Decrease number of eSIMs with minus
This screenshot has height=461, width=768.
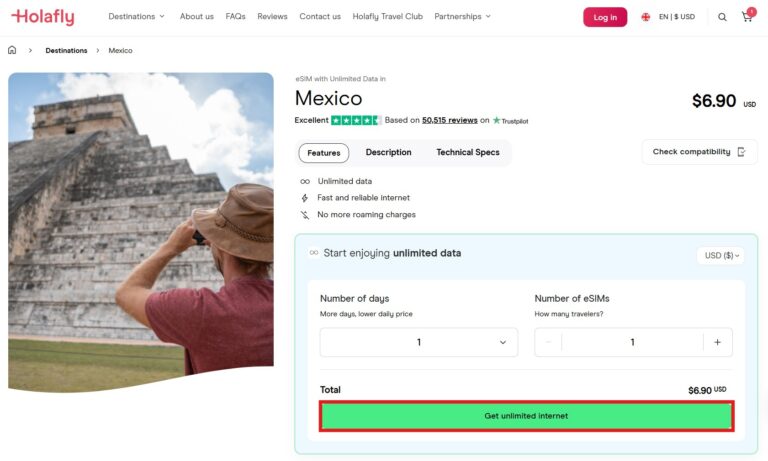click(548, 342)
